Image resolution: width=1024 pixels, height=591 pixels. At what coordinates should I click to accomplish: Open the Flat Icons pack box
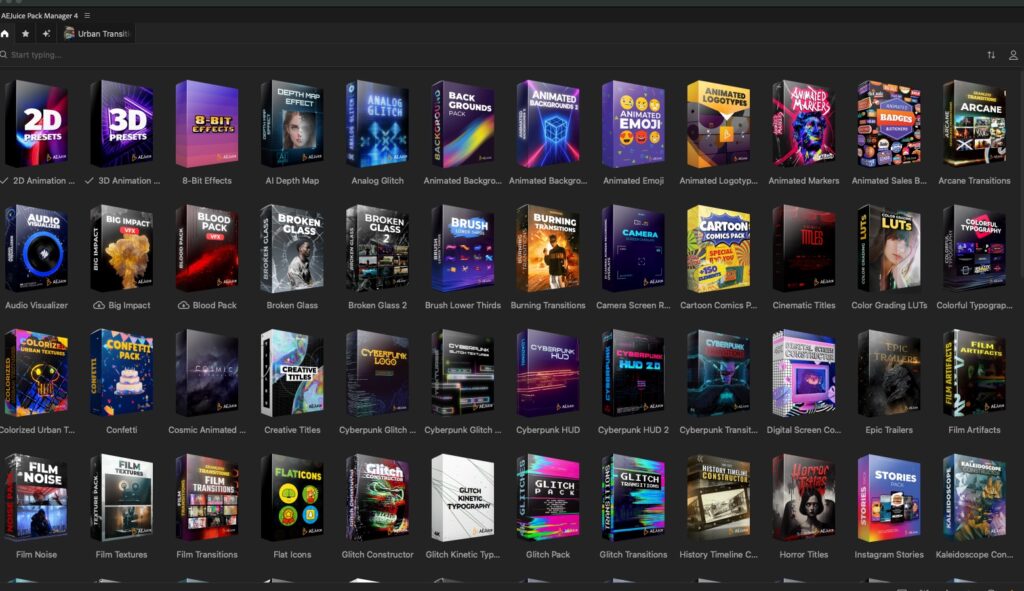292,498
